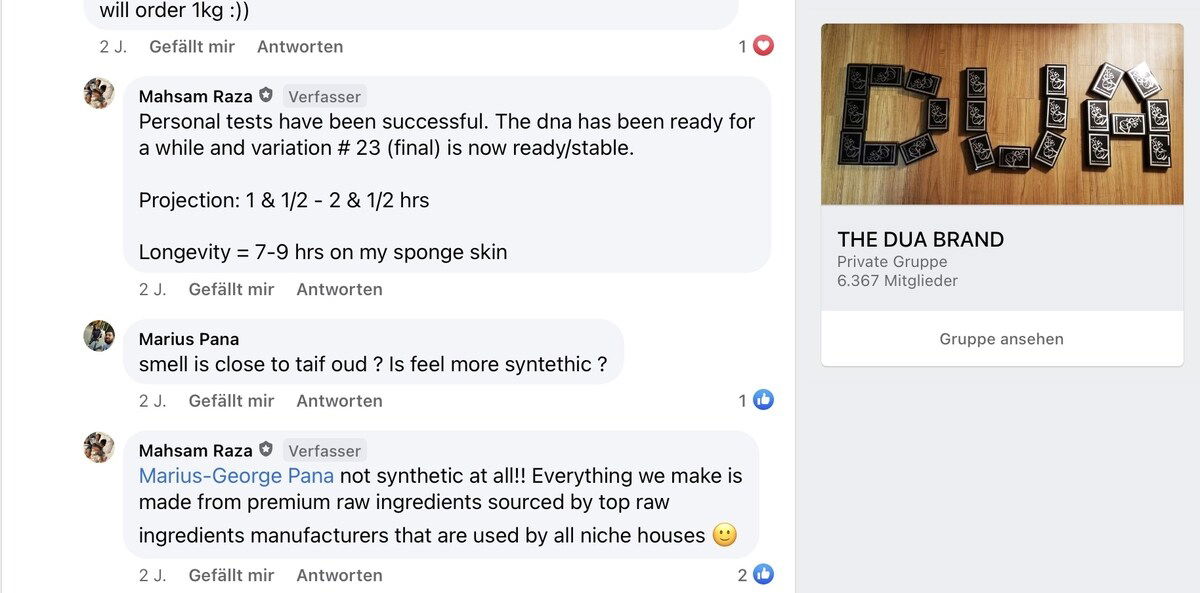Screen dimensions: 1200x593
Task: Click Antworten under the topmost comment
Action: 300,46
